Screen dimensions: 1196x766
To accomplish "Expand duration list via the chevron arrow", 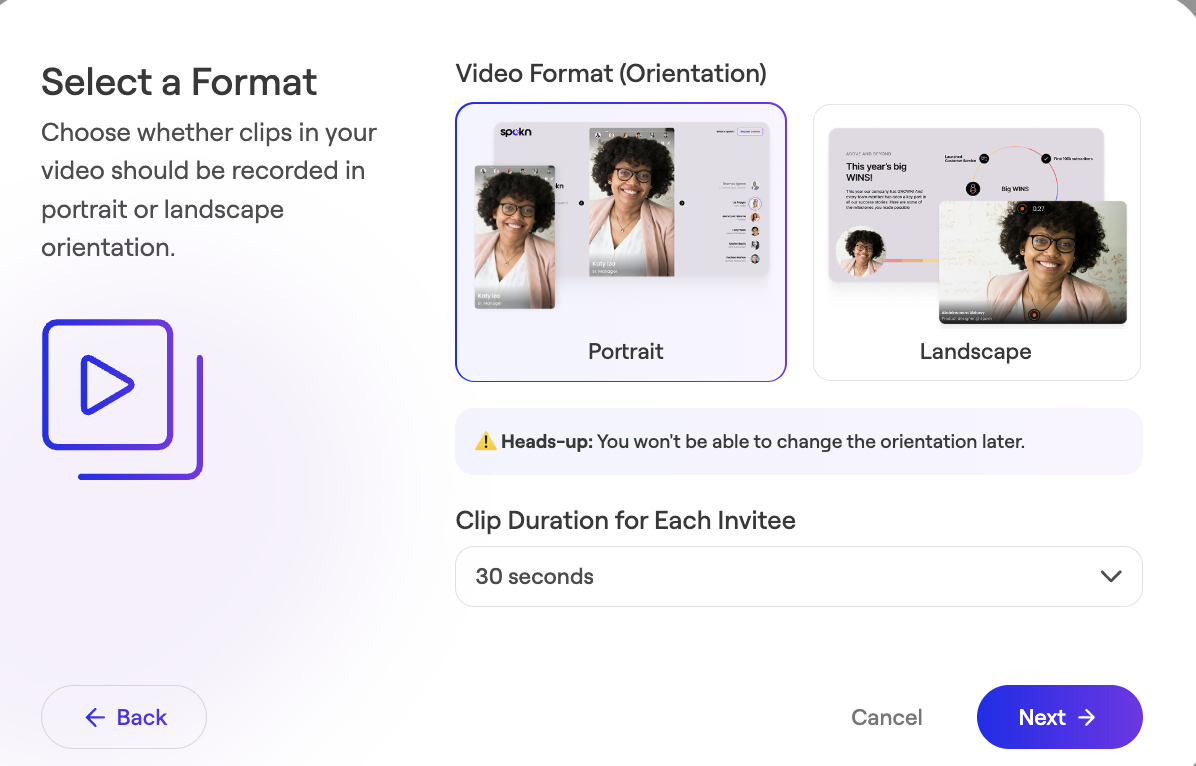I will point(1111,576).
